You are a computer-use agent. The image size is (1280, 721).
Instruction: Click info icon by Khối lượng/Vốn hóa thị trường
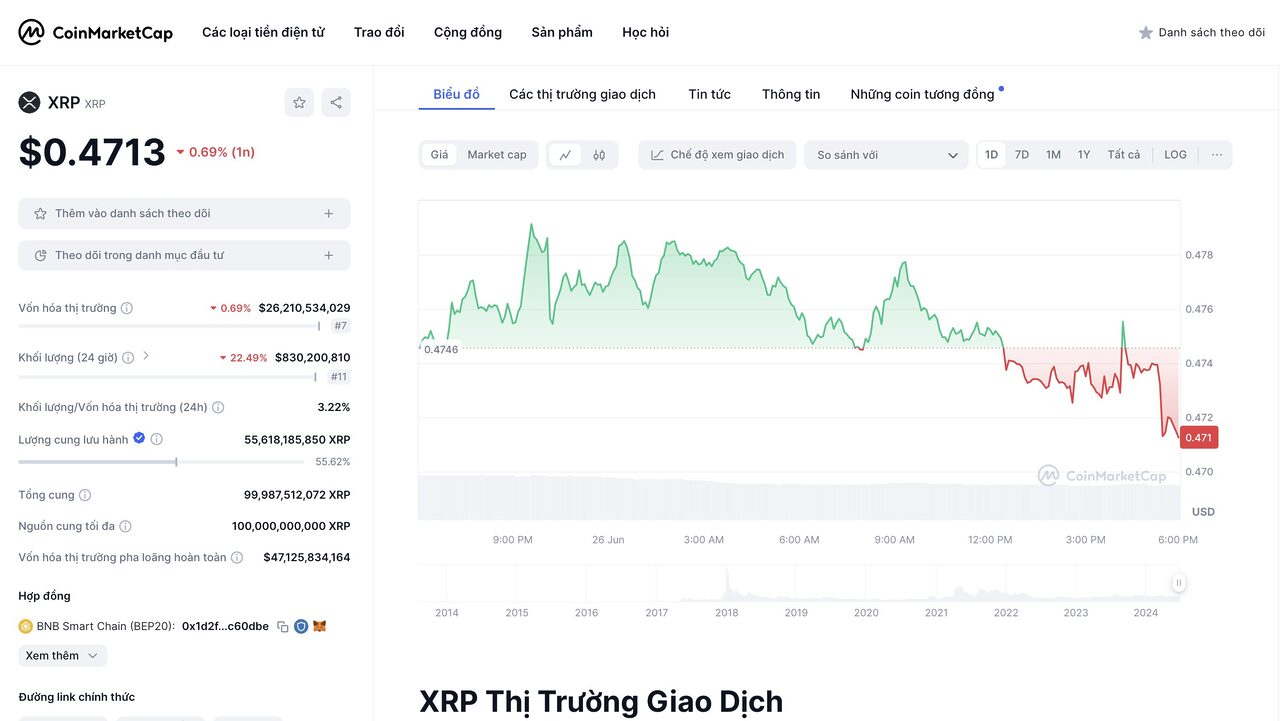[x=218, y=407]
